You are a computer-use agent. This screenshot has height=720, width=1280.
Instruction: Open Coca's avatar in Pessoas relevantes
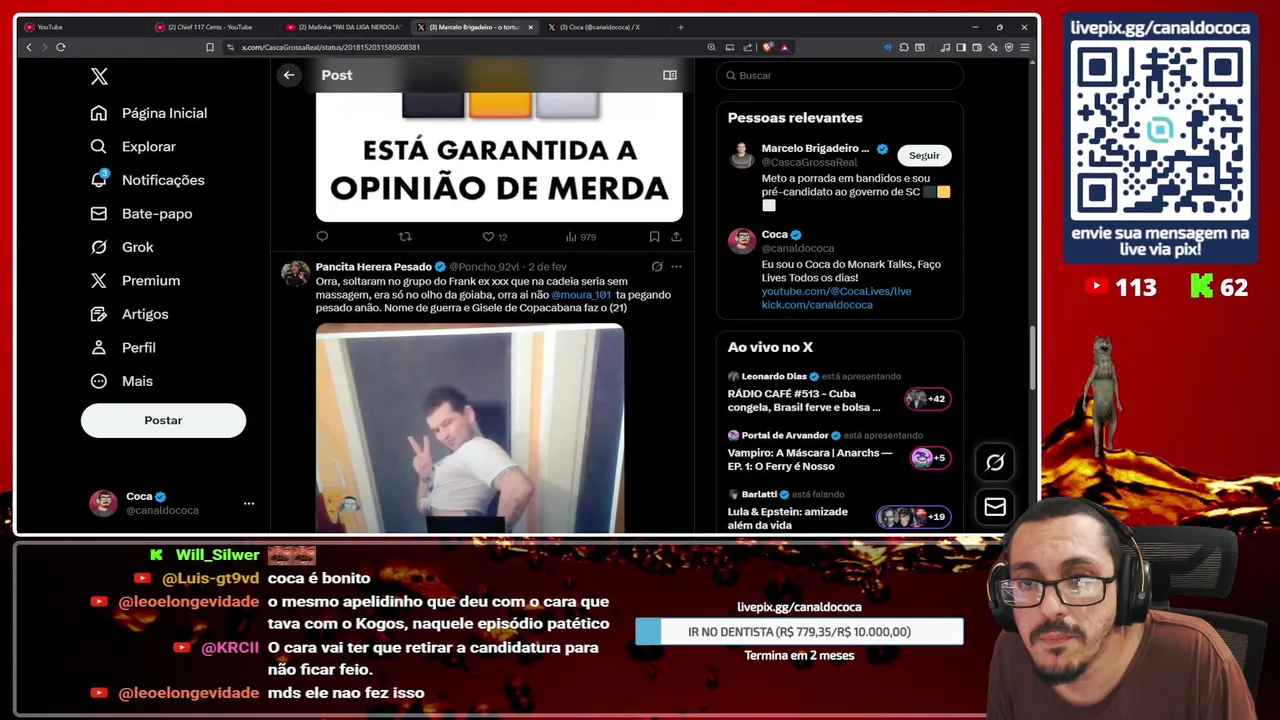tap(741, 241)
